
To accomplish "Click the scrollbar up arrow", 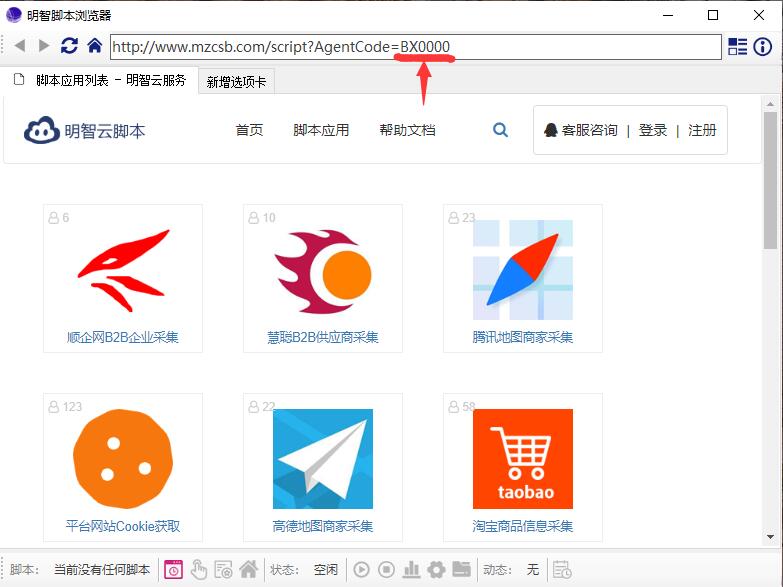I will 770,104.
